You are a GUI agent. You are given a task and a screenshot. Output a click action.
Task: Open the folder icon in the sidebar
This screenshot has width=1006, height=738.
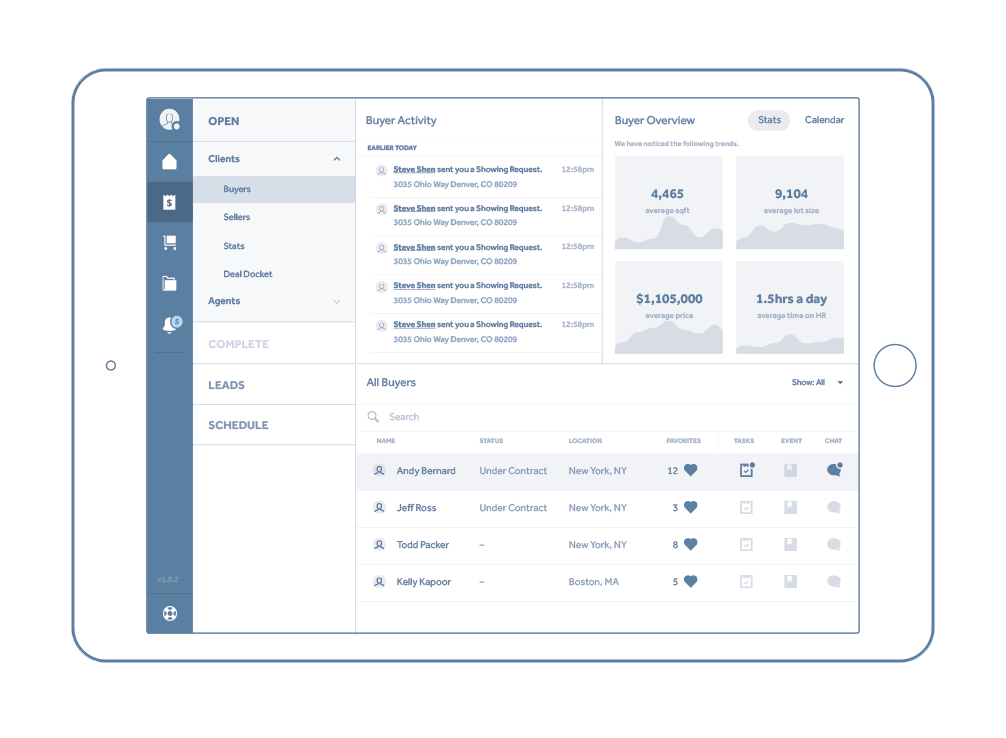point(169,283)
